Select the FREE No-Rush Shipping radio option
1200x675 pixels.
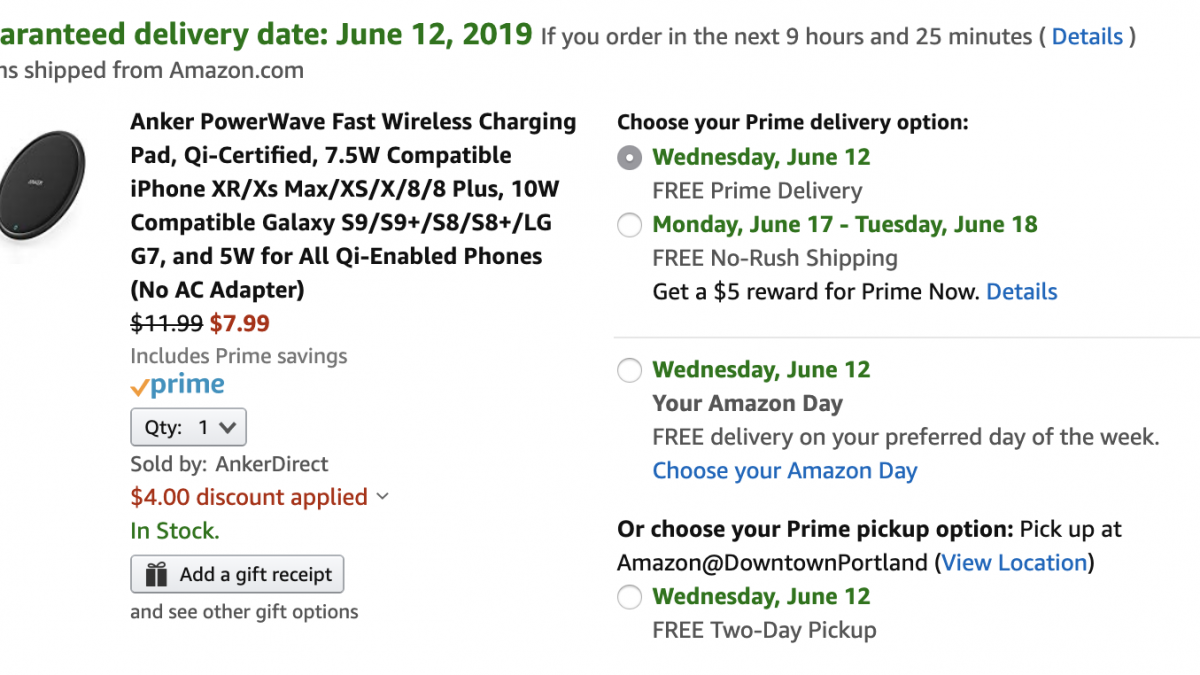[629, 225]
